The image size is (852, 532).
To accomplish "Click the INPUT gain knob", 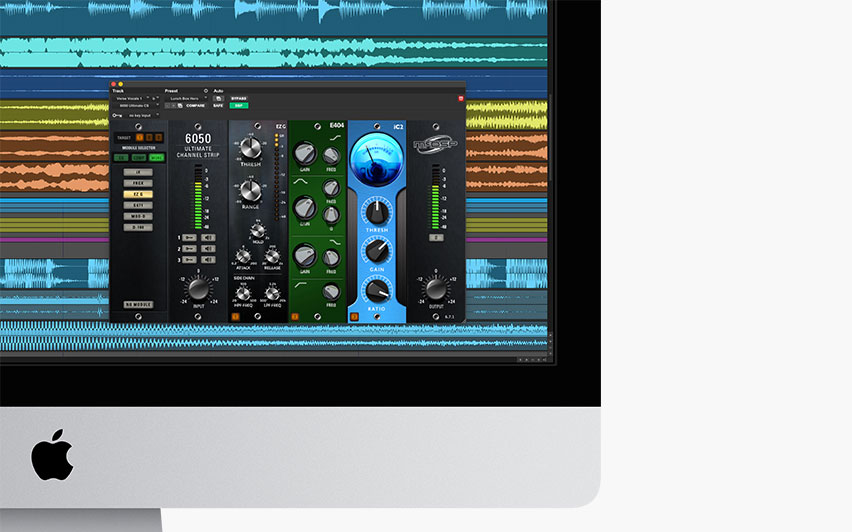I will pos(198,289).
